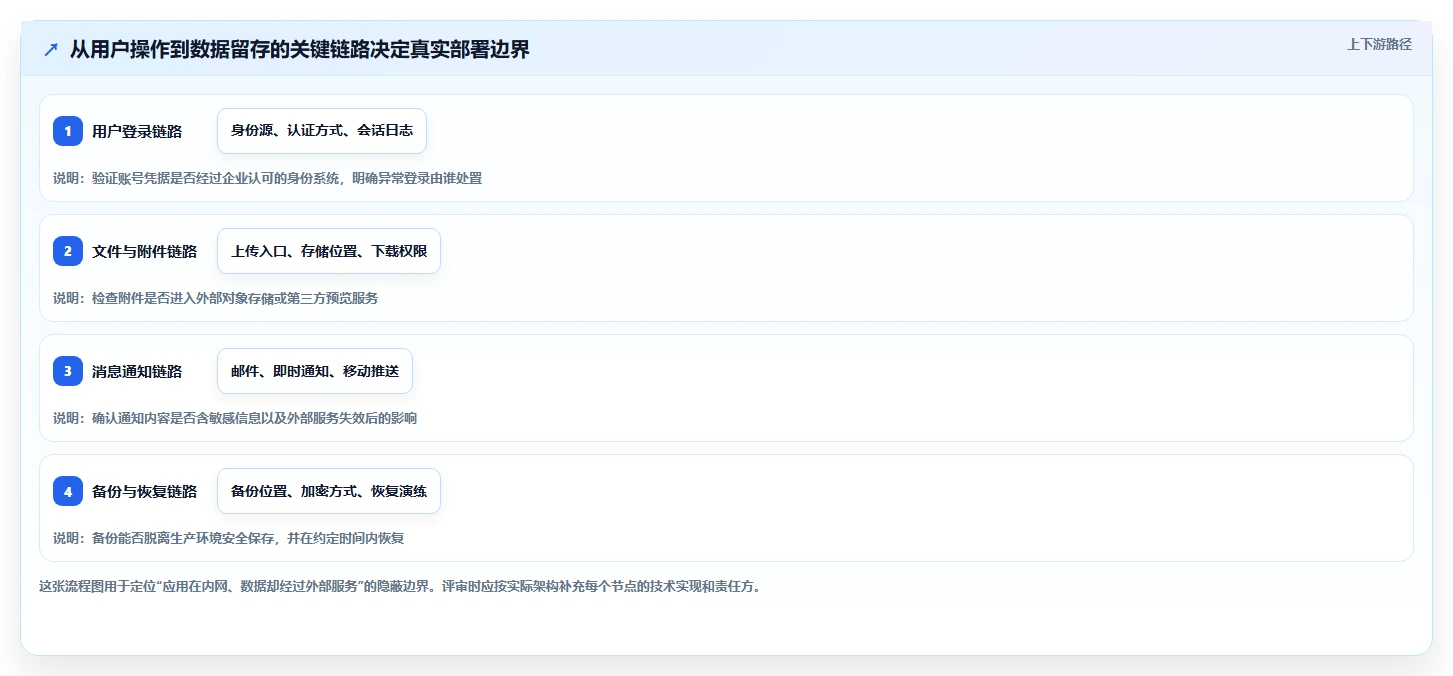Viewport: 1453px width, 676px height.
Task: Click the step 1 number badge
Action: point(68,131)
